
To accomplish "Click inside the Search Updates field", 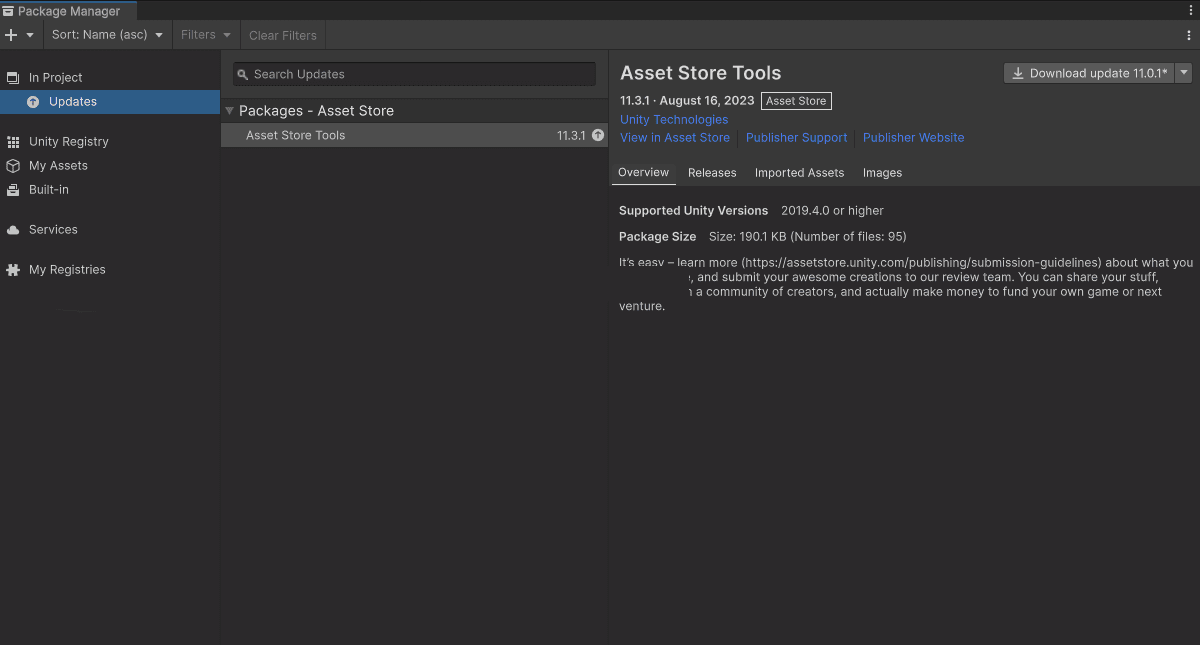I will [x=413, y=73].
